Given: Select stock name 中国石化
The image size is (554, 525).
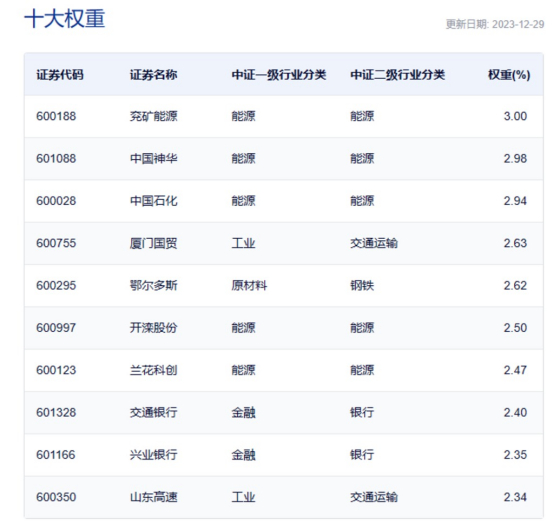Looking at the screenshot, I should 153,201.
